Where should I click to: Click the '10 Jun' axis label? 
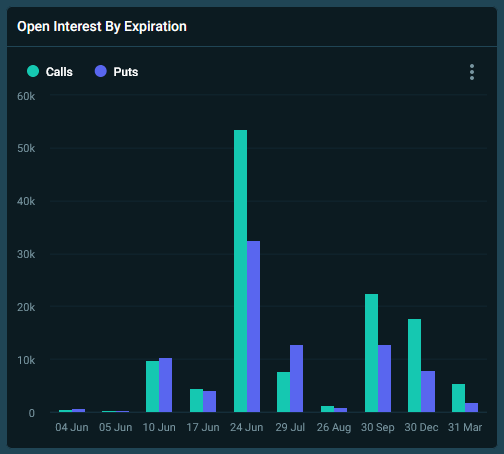[159, 427]
